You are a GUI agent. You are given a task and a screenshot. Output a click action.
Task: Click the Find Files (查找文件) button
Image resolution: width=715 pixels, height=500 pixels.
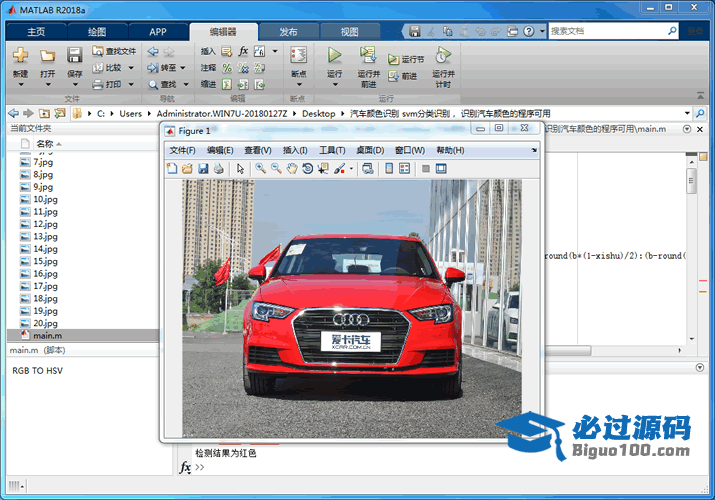(x=114, y=51)
